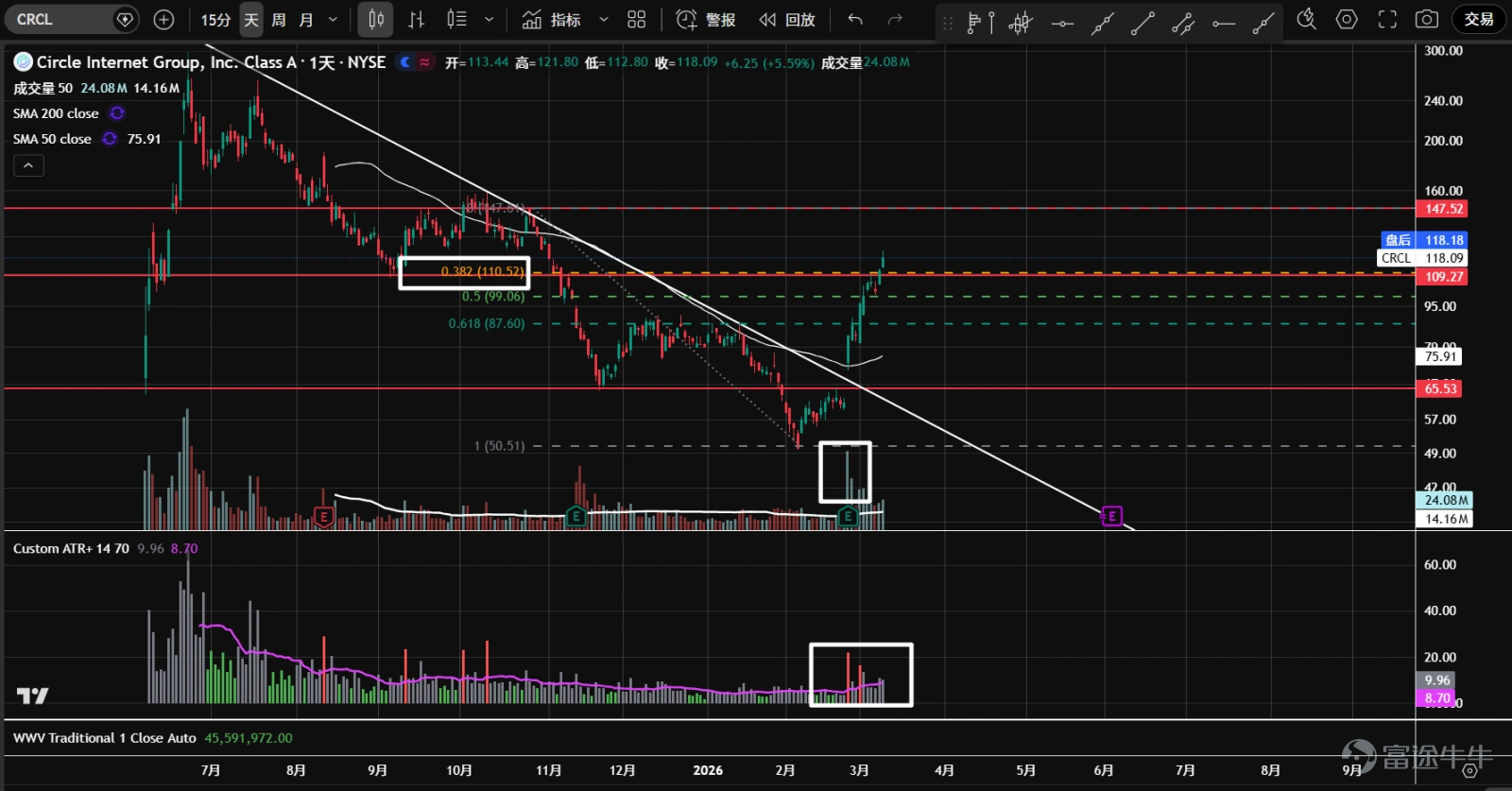1512x791 pixels.
Task: Add a comparison symbol with the plus icon
Action: 163,19
